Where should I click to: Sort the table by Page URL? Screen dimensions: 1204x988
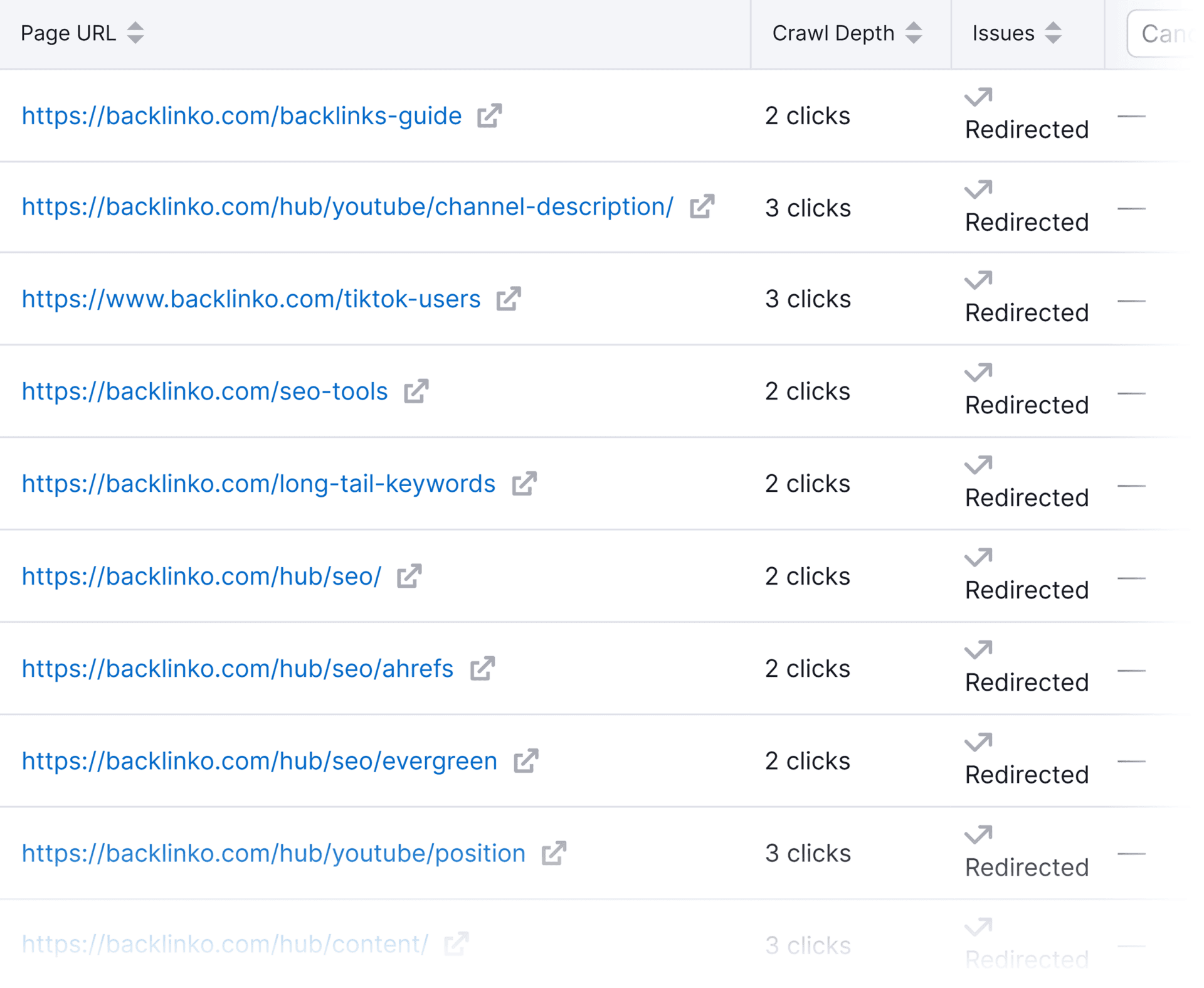(x=135, y=33)
